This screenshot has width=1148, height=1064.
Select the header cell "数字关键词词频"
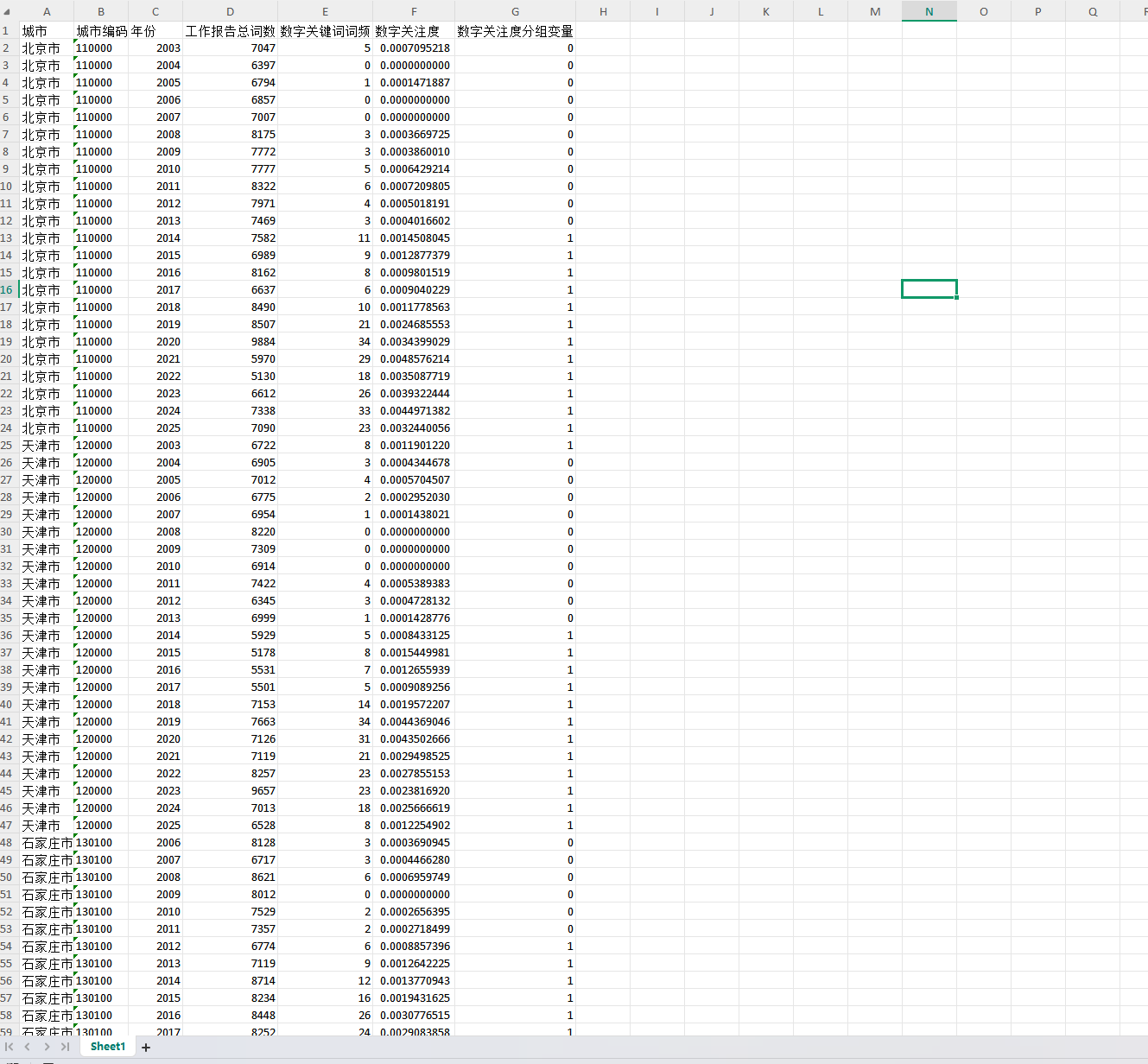coord(325,31)
